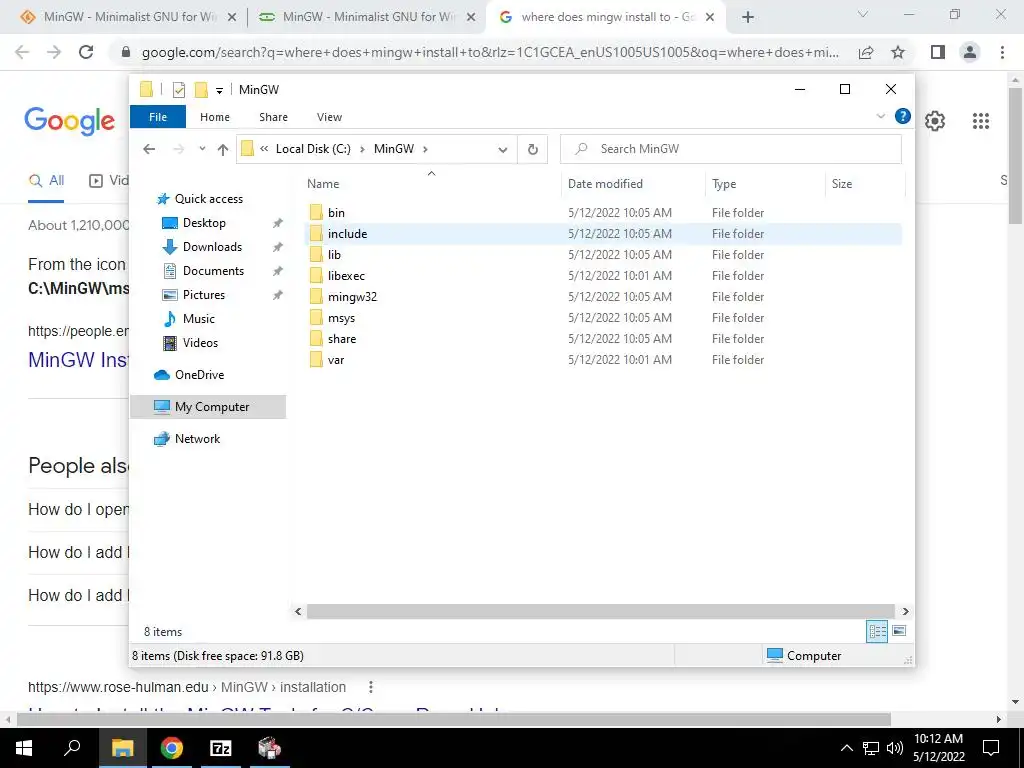Click the Google logo link

69,121
